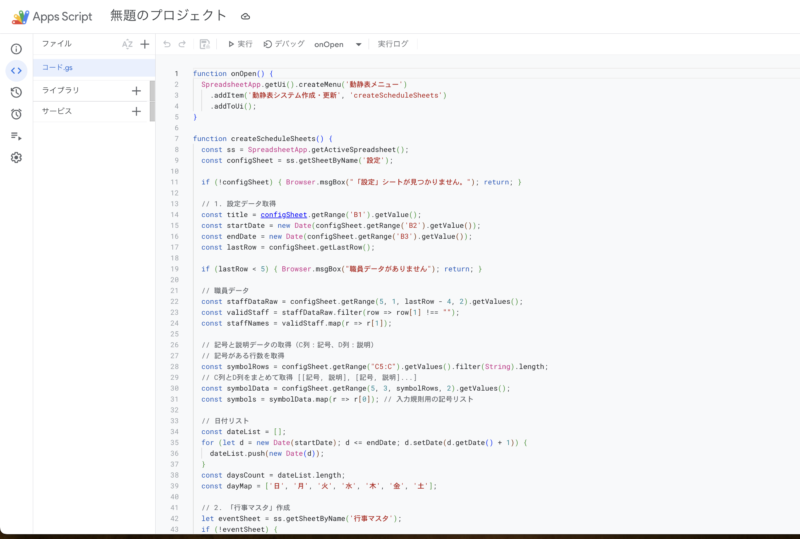
Task: Click the cloud save status icon
Action: tap(246, 17)
